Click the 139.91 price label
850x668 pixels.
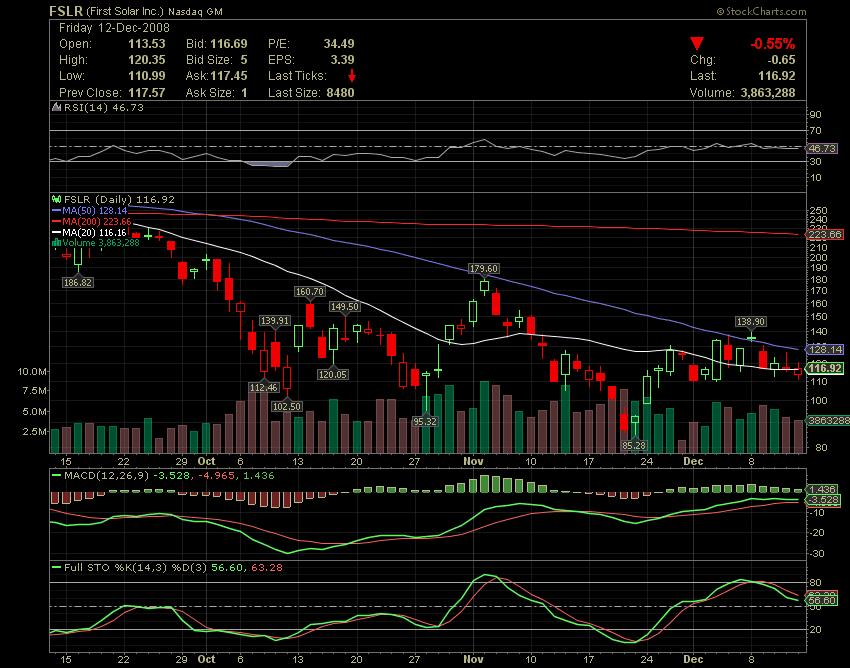[x=275, y=321]
